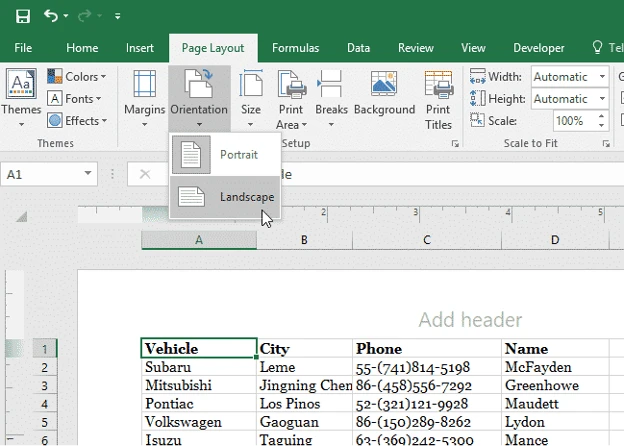The height and width of the screenshot is (446, 624).
Task: Select the McFayden cell
Action: click(555, 367)
